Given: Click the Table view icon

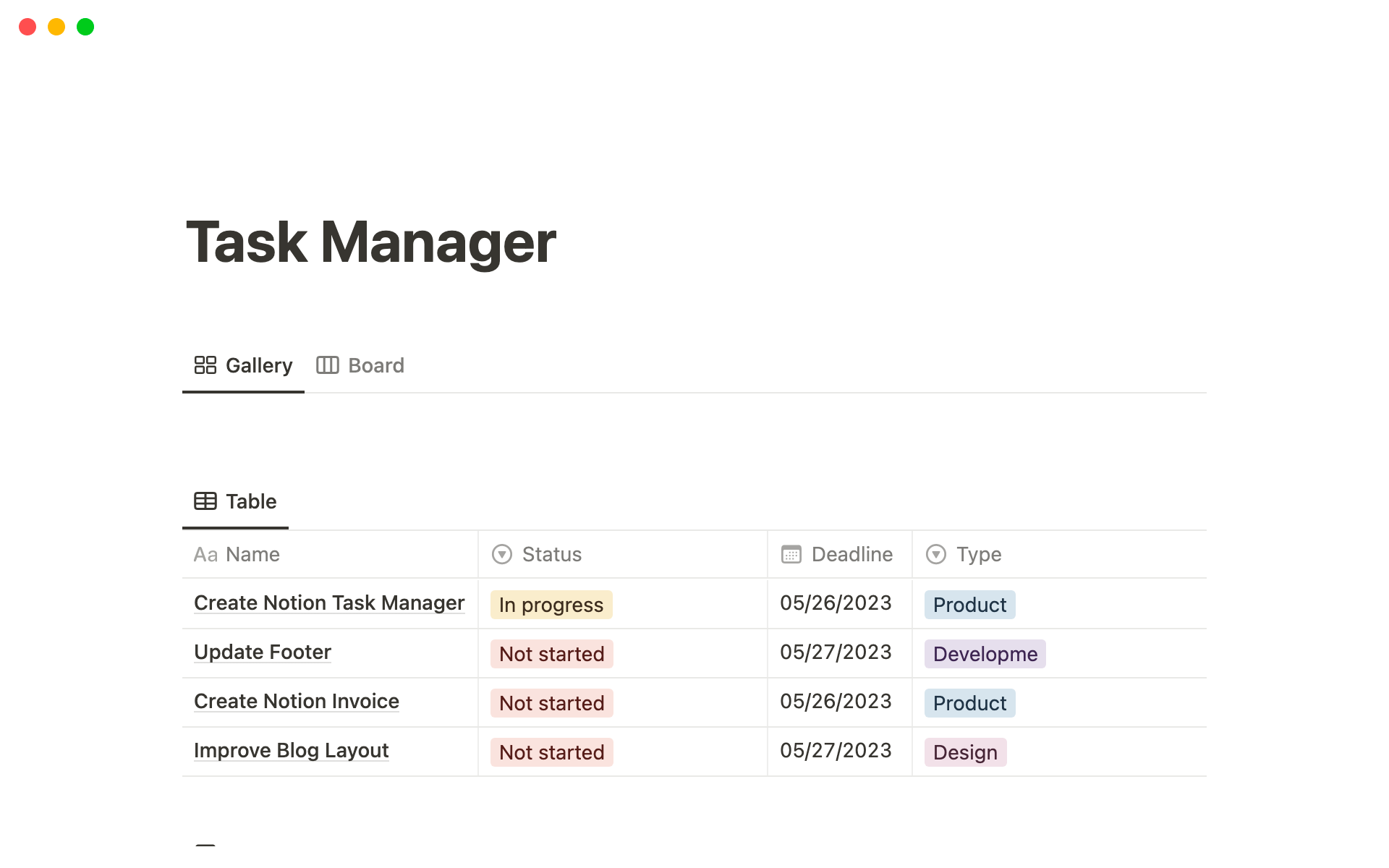Looking at the screenshot, I should [205, 501].
